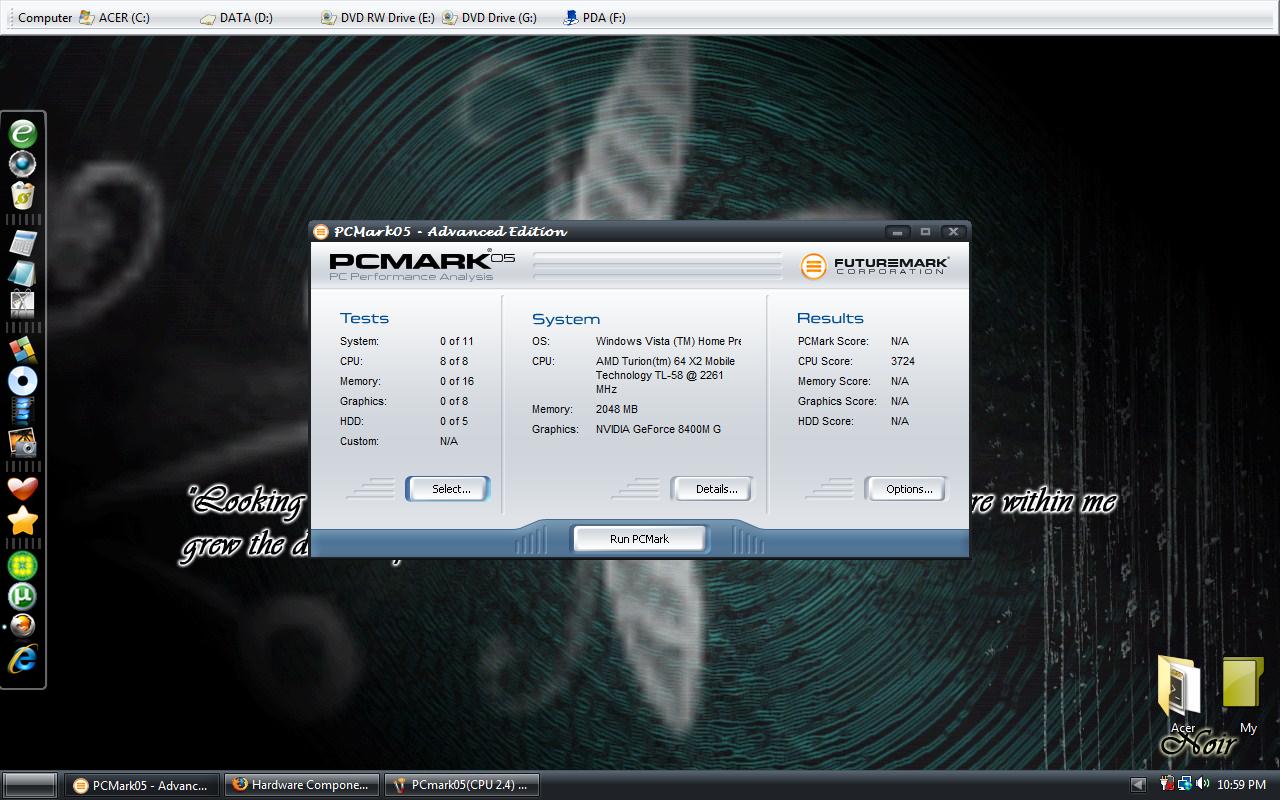The width and height of the screenshot is (1280, 800).
Task: Start benchmark with Run PCMark
Action: point(639,539)
